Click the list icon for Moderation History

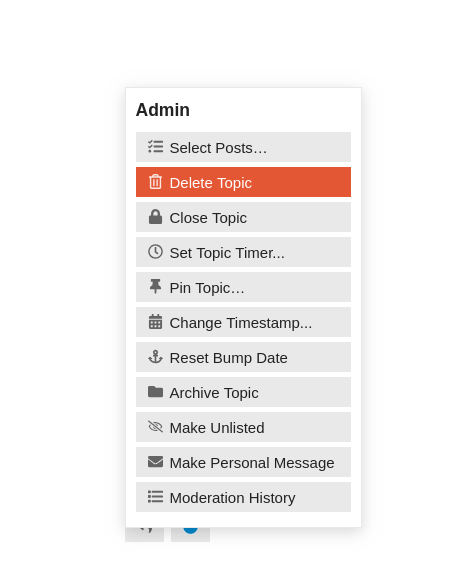click(155, 497)
